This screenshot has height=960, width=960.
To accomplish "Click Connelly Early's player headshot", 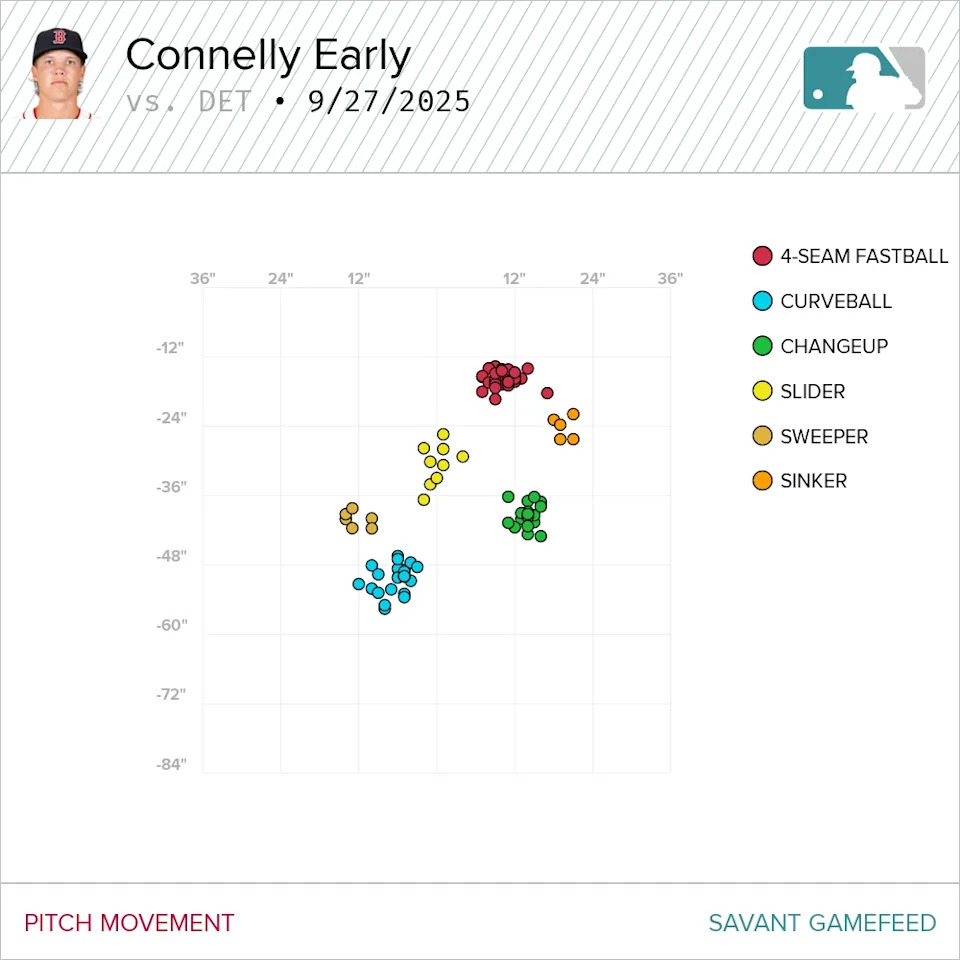I will coord(60,74).
